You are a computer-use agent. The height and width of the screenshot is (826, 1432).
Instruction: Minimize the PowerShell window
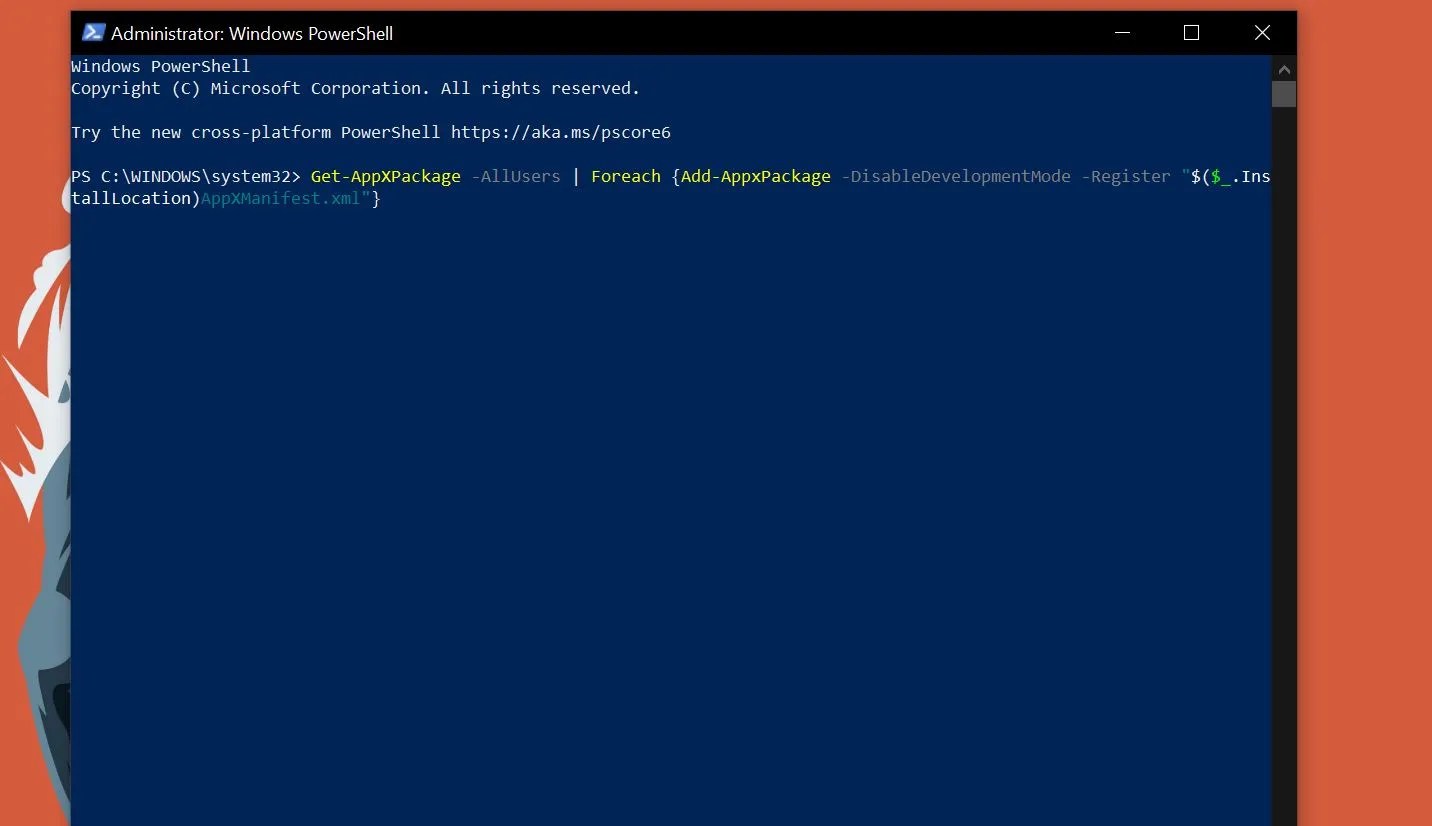pos(1120,33)
